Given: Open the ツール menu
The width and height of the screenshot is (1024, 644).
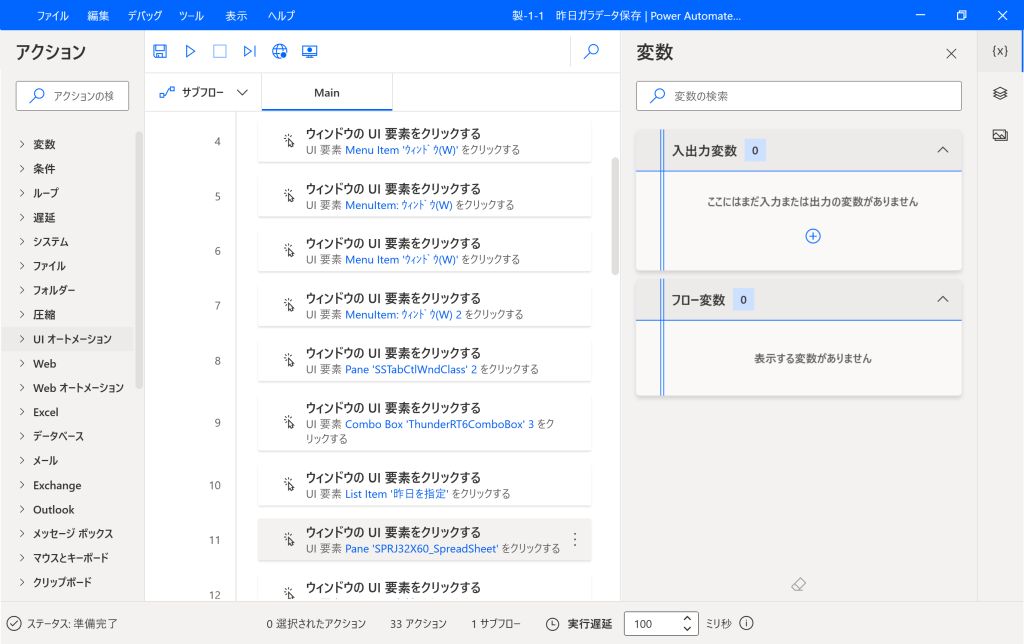Looking at the screenshot, I should [x=191, y=16].
